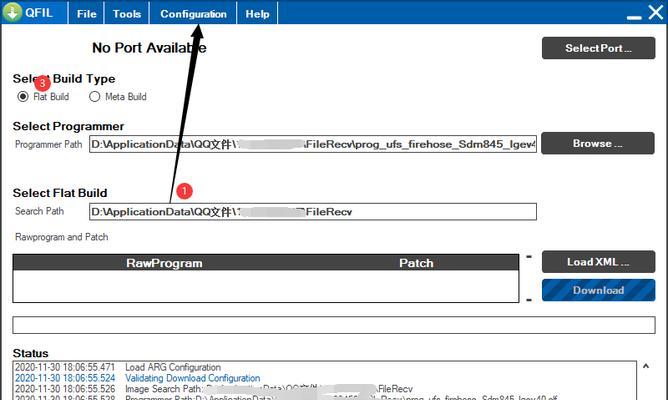Select 'Validating Download Configuration' status line
This screenshot has height=400, width=668.
tap(138, 378)
